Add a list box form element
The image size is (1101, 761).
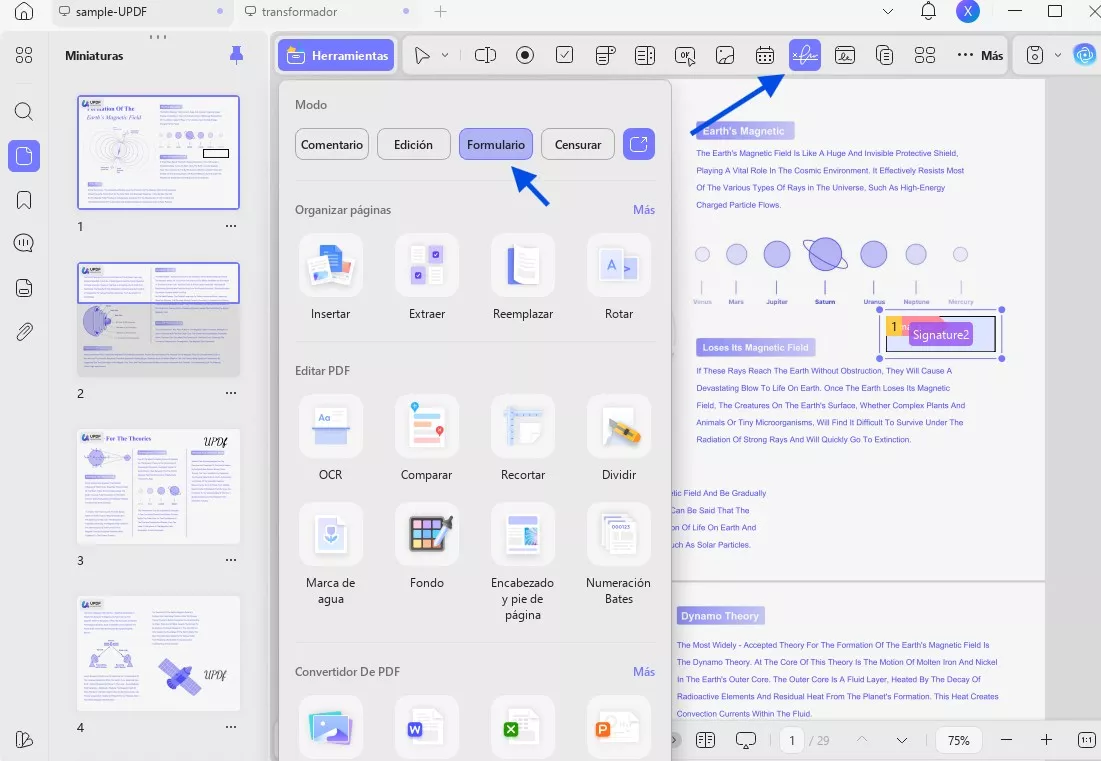[645, 55]
